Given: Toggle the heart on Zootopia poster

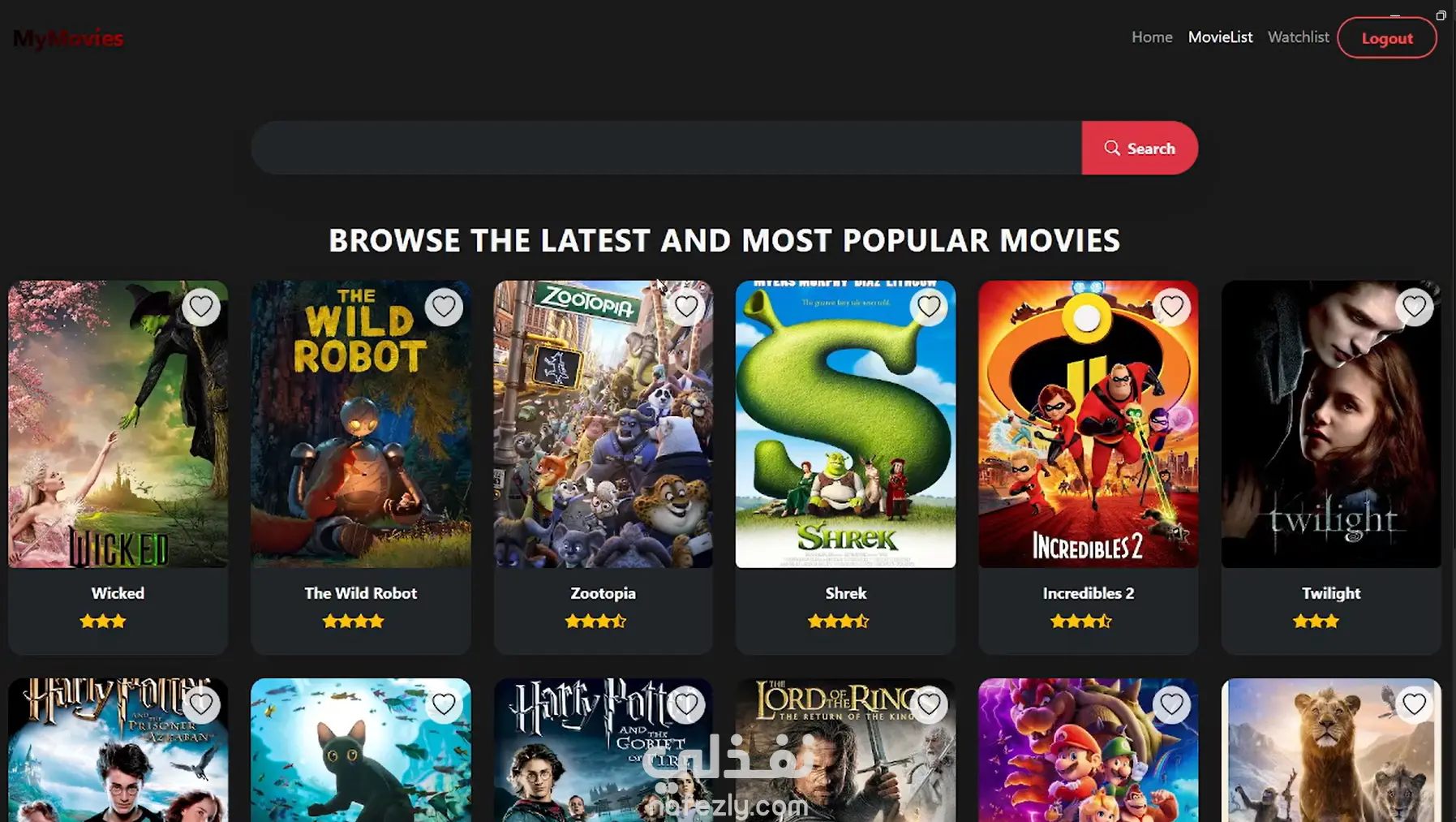Looking at the screenshot, I should [686, 307].
